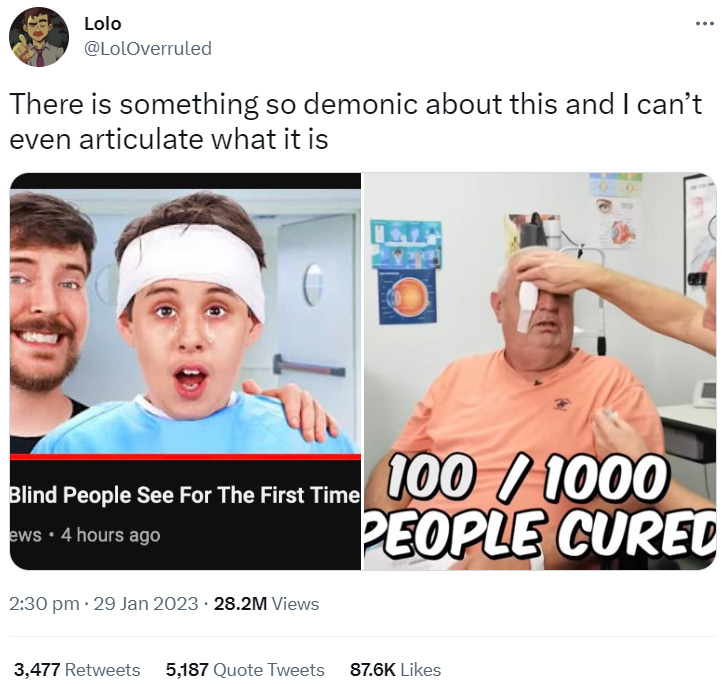Open the 2:30 pm tweet timestamp
Image resolution: width=728 pixels, height=696 pixels.
click(44, 604)
